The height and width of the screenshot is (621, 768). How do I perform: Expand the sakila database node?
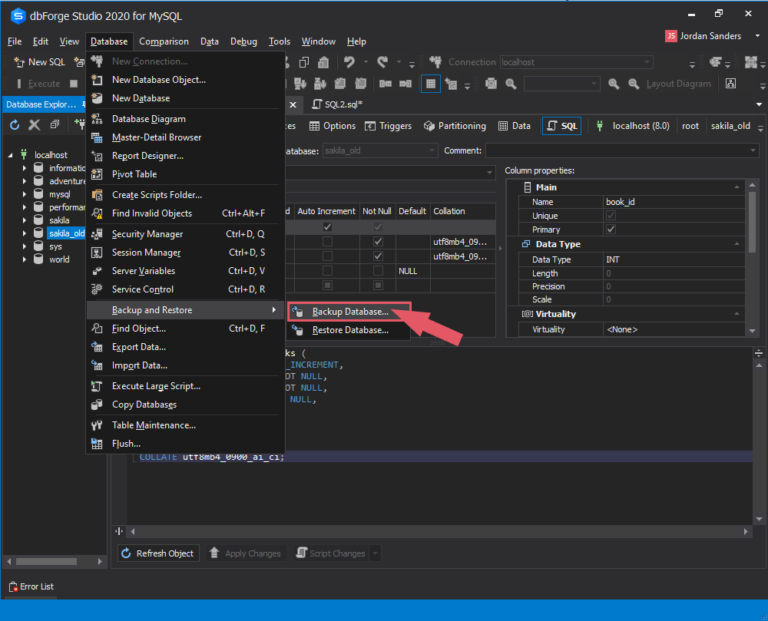click(x=25, y=220)
